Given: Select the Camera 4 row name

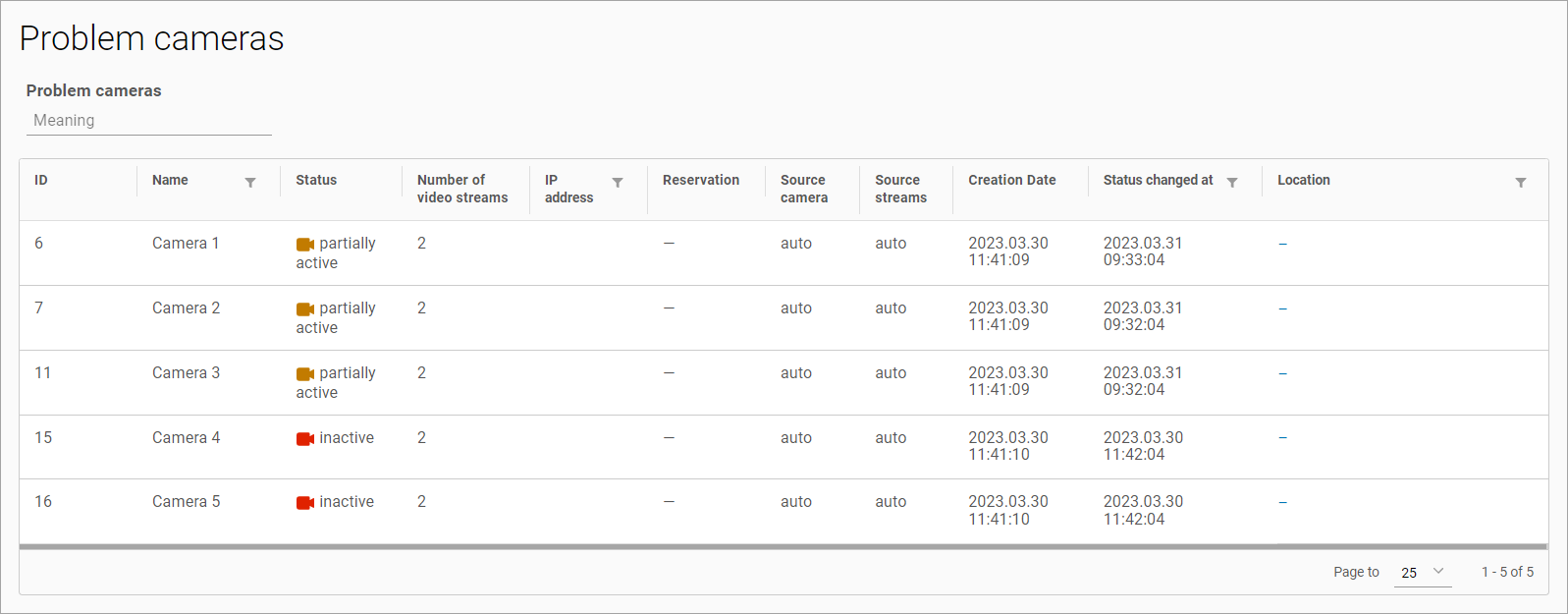Looking at the screenshot, I should click(186, 437).
